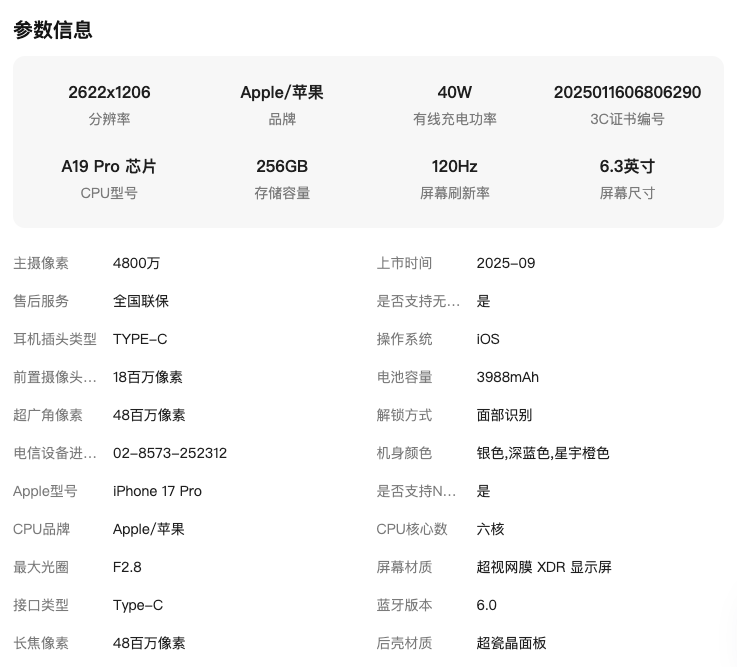Click the 120Hz screen refresh rate
The width and height of the screenshot is (737, 667).
(454, 166)
